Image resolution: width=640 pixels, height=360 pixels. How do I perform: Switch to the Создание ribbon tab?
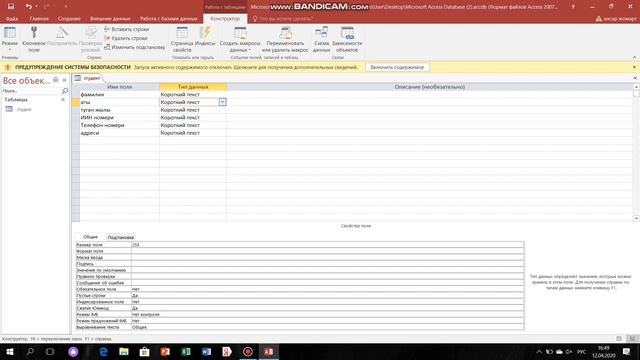69,19
